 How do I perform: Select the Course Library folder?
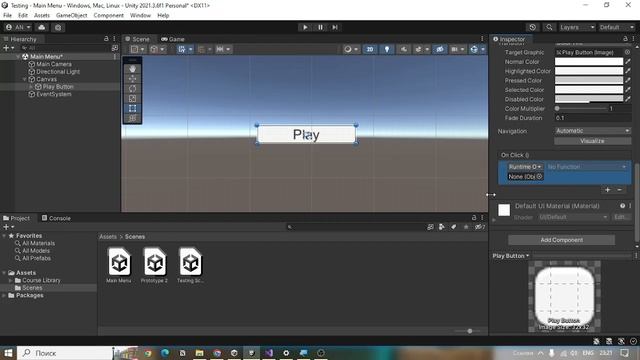[x=41, y=280]
